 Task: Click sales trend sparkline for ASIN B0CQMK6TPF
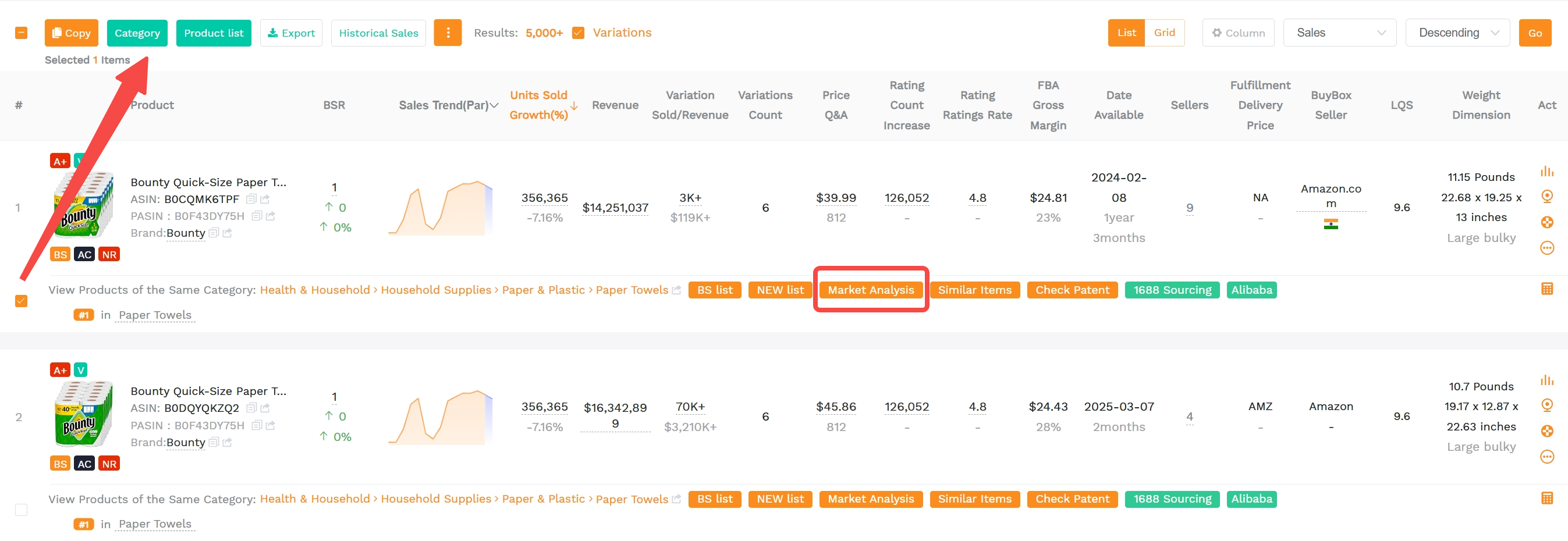[x=440, y=208]
